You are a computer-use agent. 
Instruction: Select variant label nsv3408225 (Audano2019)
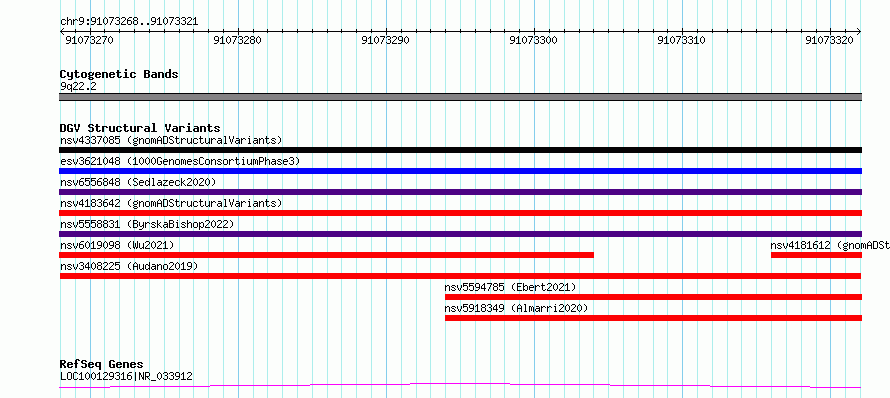(129, 266)
